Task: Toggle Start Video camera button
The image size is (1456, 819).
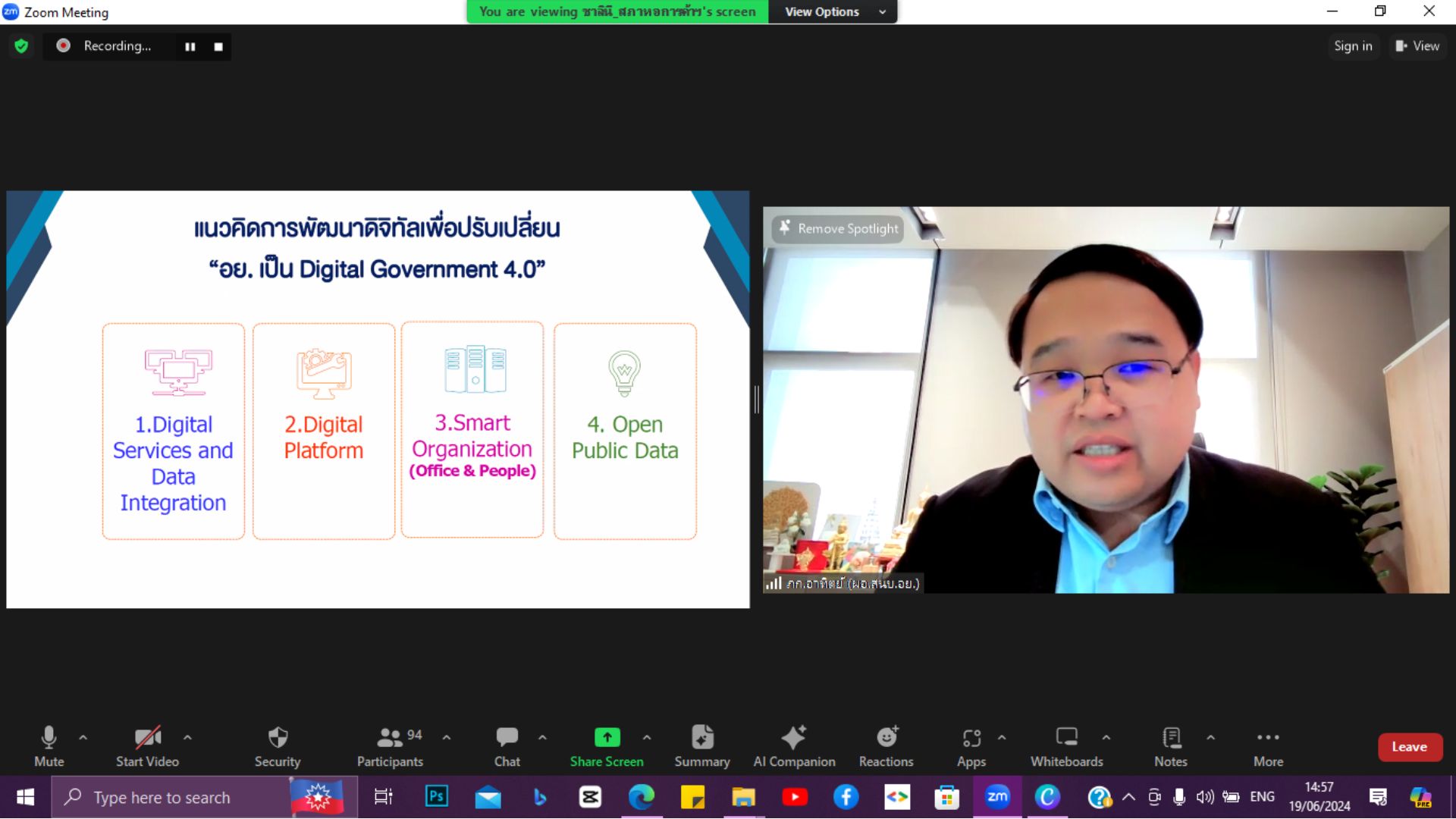Action: 147,738
